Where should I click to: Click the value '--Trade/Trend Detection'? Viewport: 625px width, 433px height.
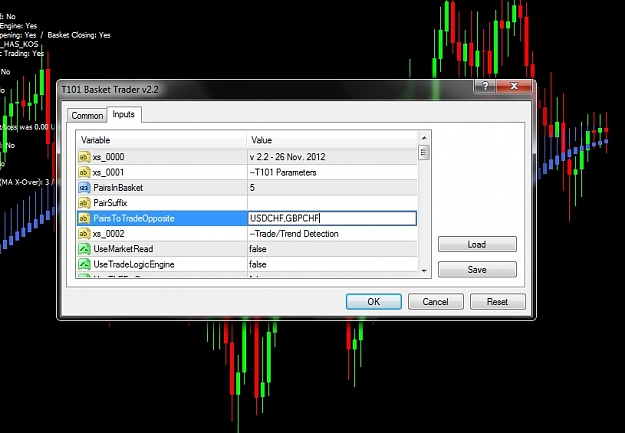pyautogui.click(x=294, y=234)
